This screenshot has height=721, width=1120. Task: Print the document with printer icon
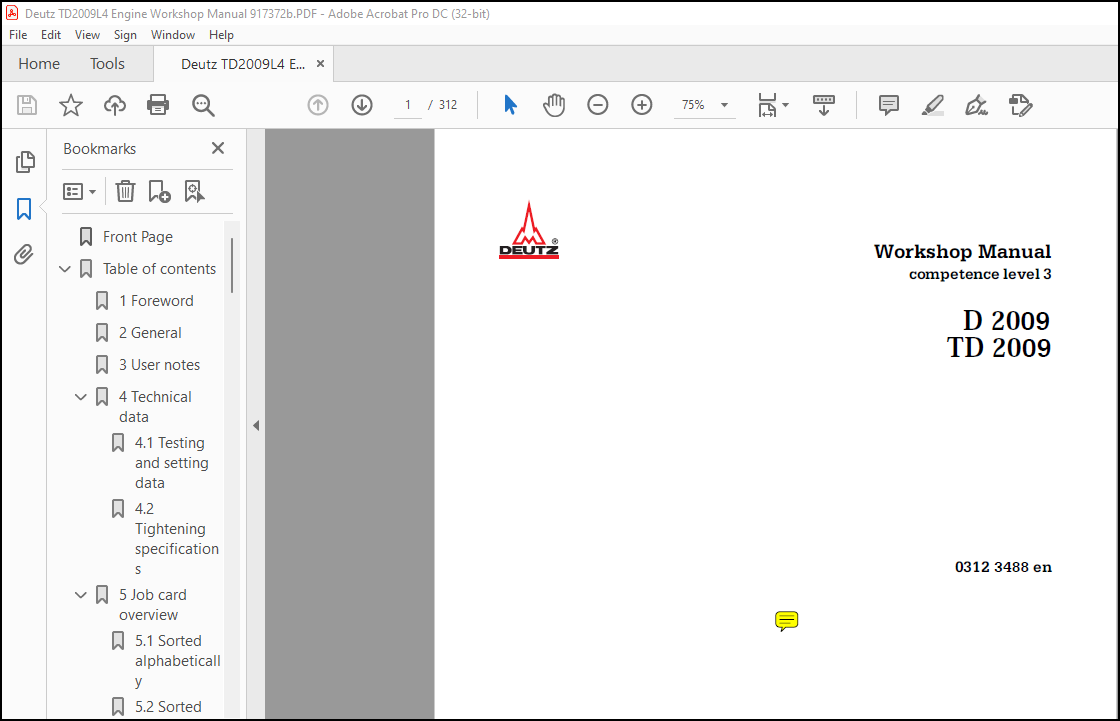(158, 105)
